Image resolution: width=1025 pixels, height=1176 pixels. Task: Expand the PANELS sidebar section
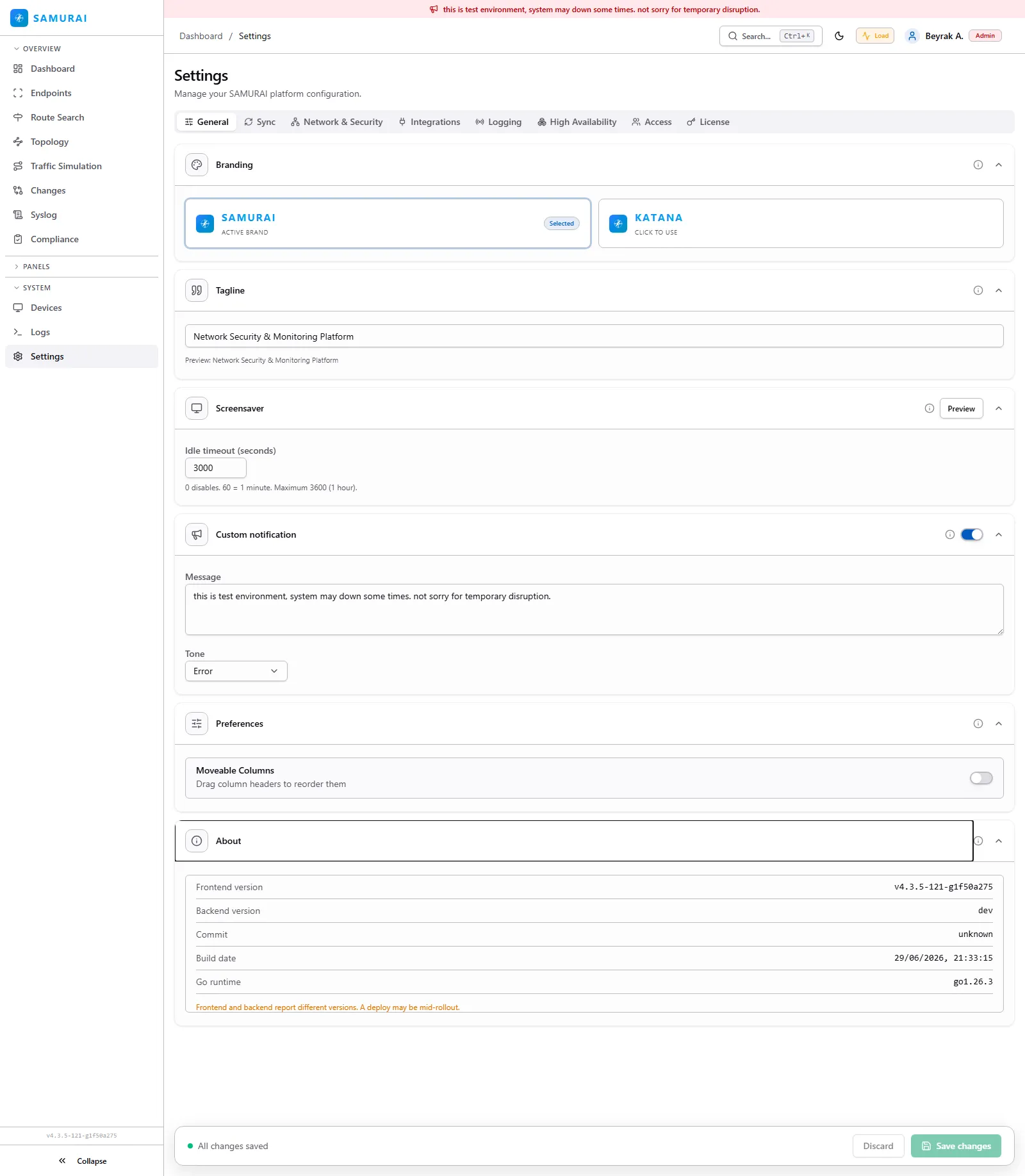point(31,267)
